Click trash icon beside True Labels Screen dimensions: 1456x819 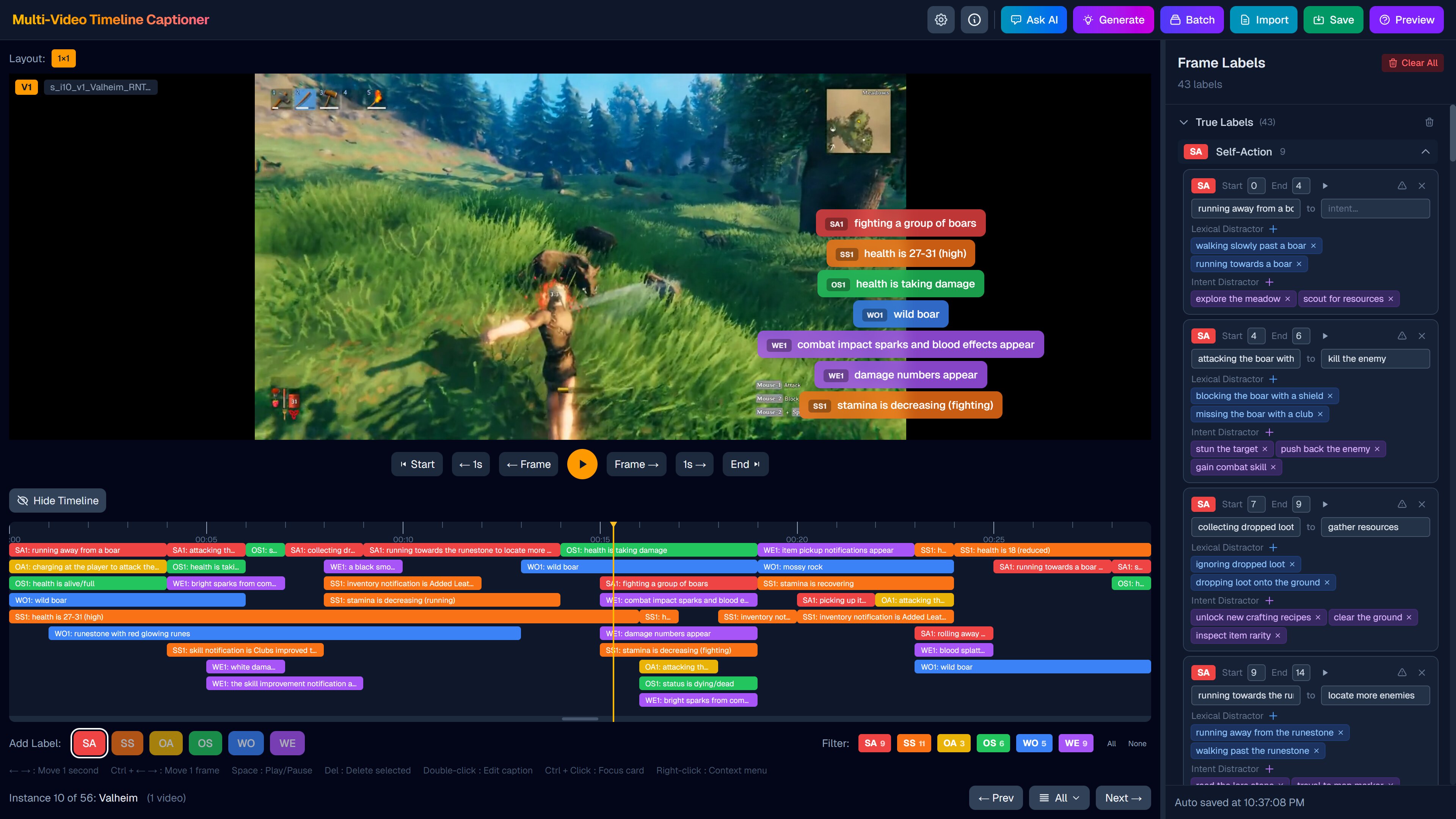(1429, 122)
